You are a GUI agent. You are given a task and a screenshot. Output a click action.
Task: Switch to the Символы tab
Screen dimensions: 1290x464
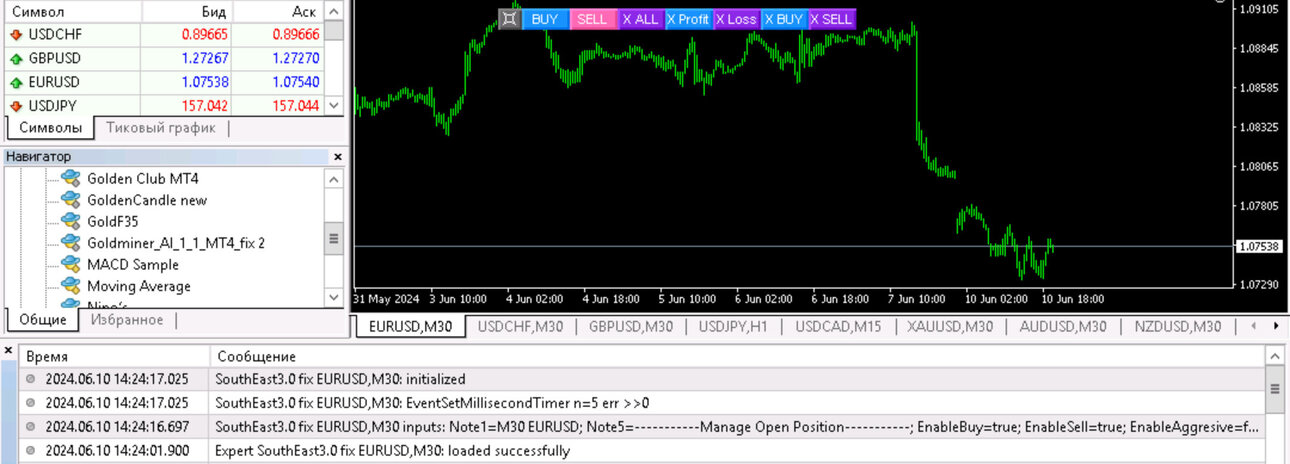[x=50, y=128]
